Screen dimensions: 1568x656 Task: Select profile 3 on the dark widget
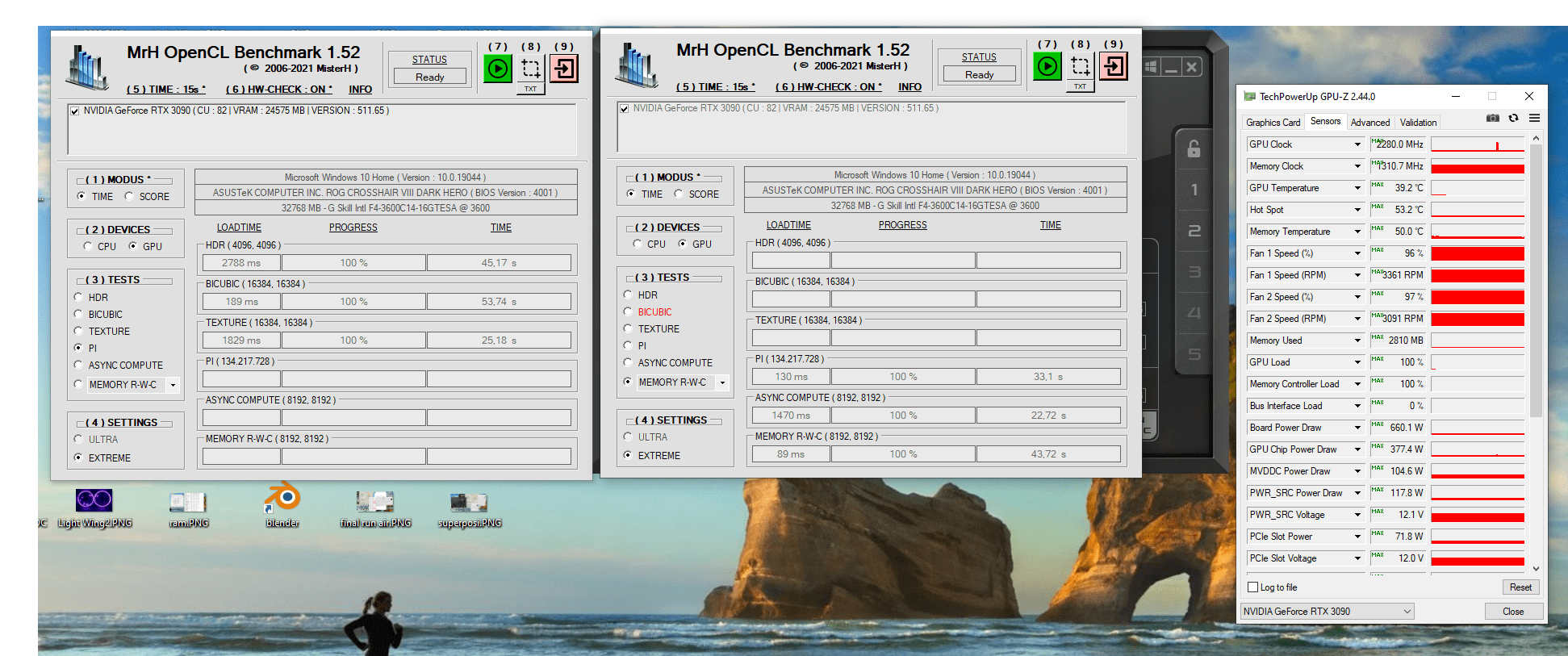tap(1194, 273)
